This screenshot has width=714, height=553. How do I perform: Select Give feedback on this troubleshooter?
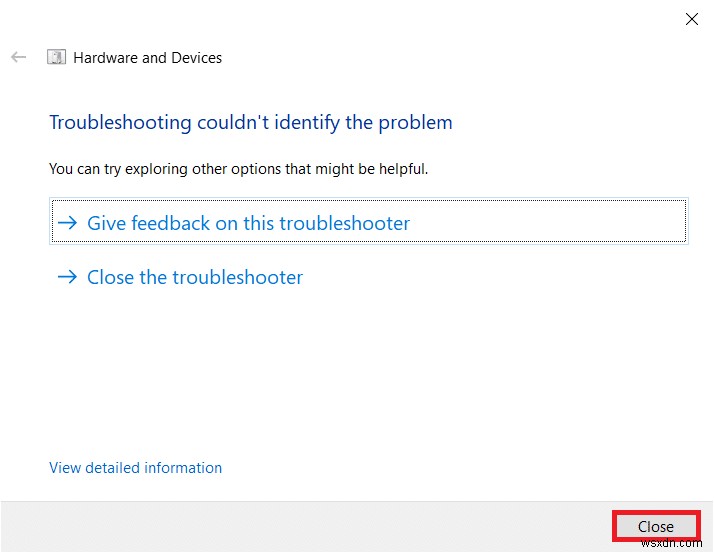pos(248,223)
